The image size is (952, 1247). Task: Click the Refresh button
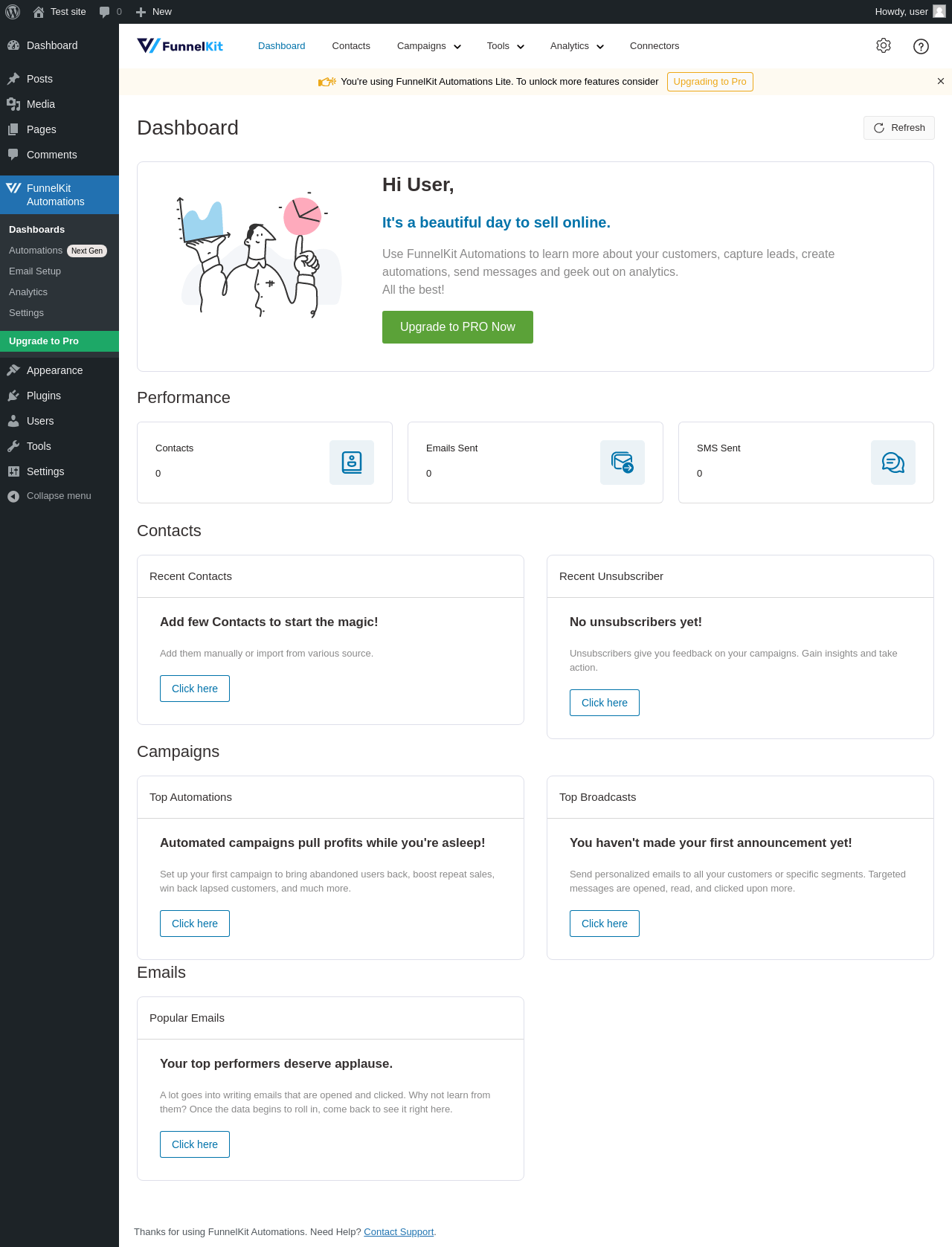coord(898,128)
